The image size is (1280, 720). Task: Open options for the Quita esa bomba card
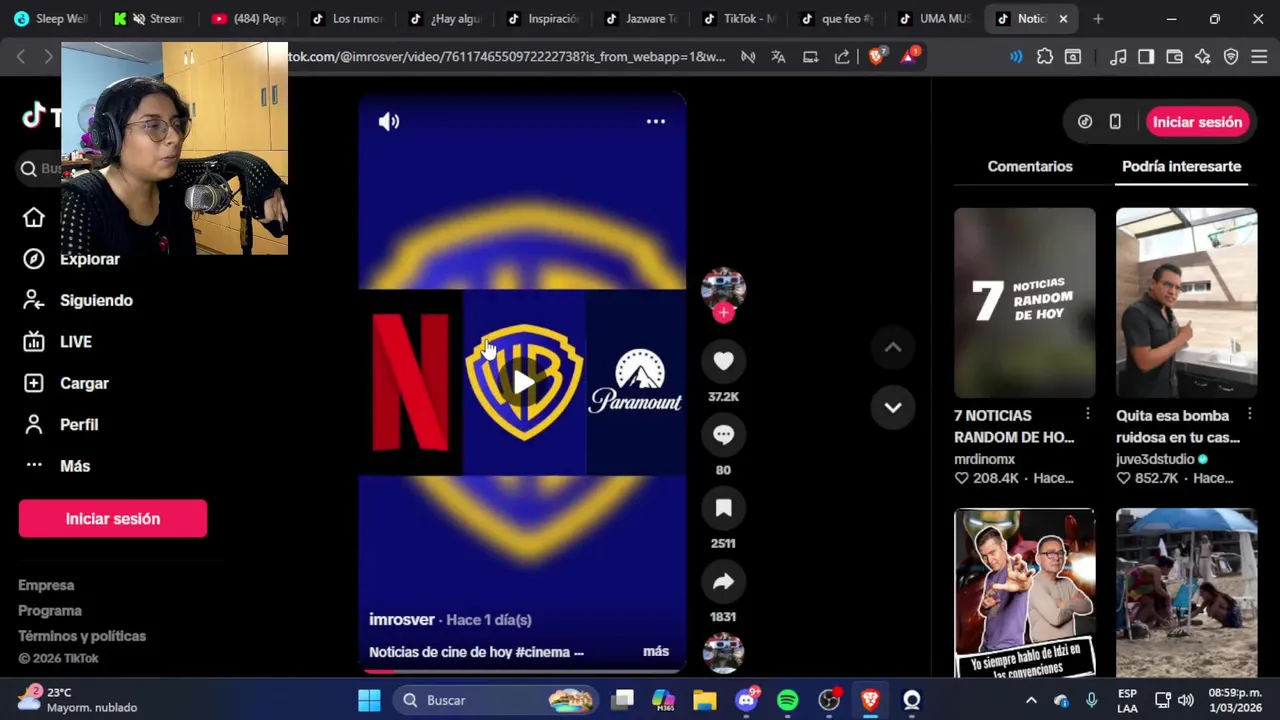(x=1249, y=414)
